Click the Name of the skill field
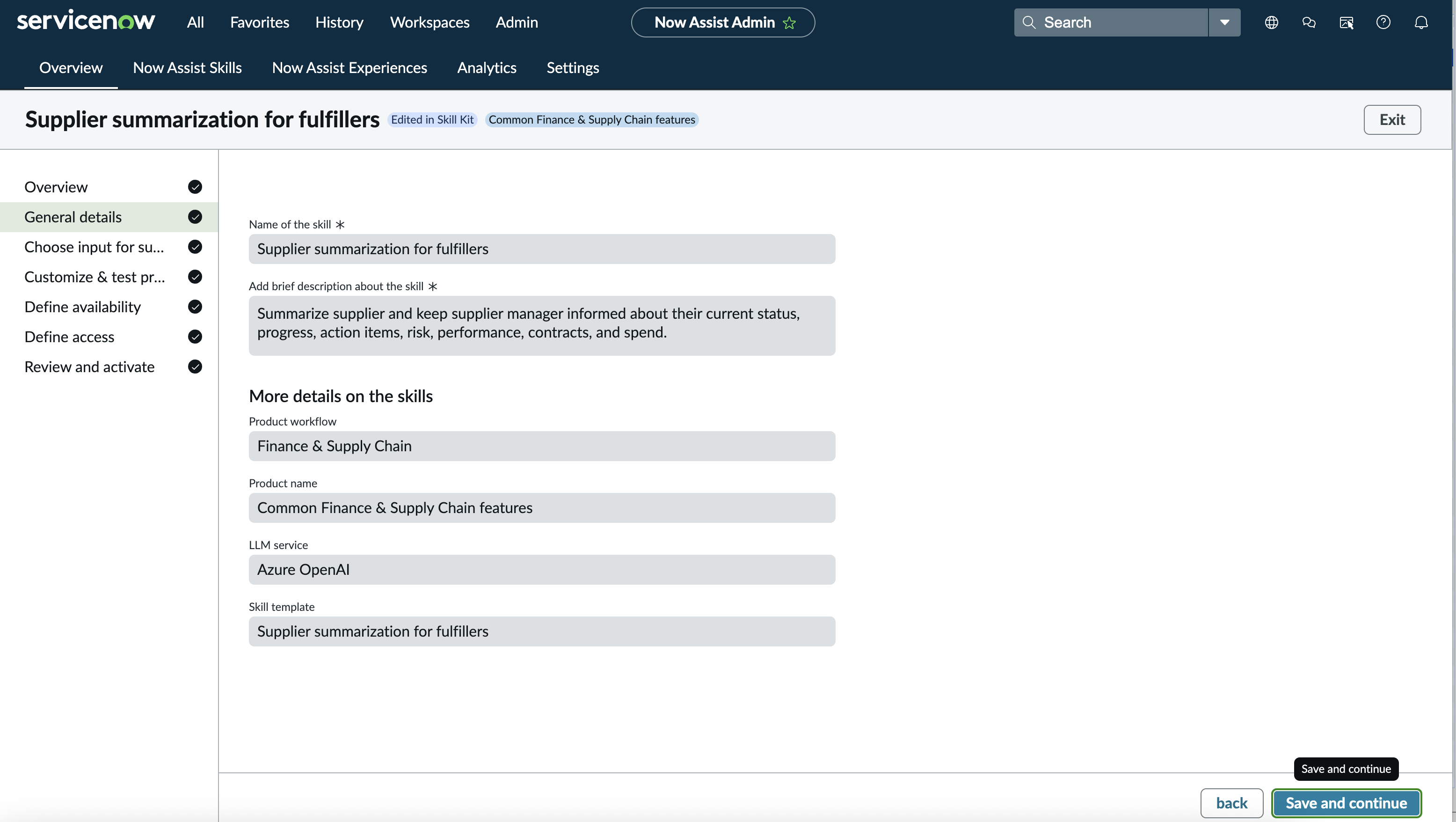Image resolution: width=1456 pixels, height=822 pixels. pos(541,249)
